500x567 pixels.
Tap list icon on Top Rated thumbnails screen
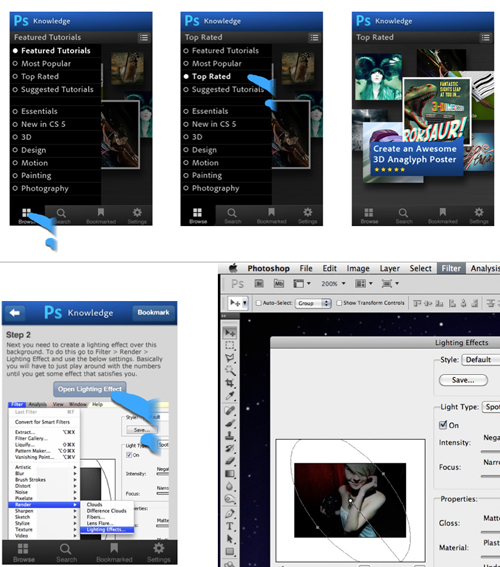click(486, 37)
